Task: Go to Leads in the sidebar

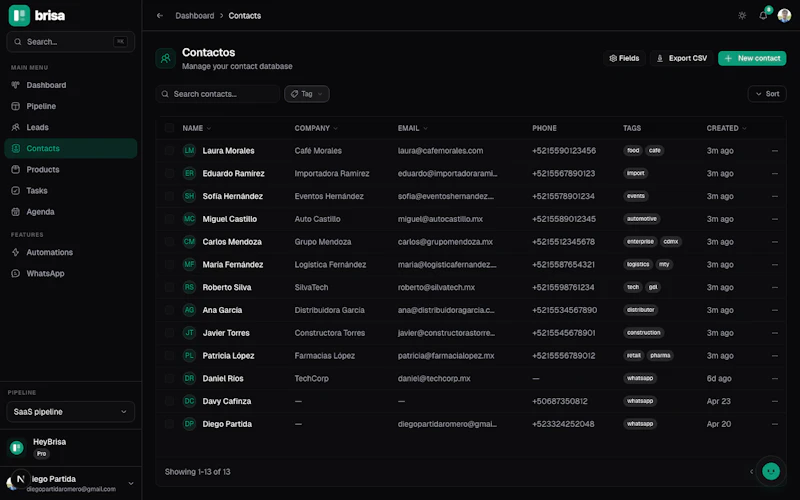Action: pos(70,128)
